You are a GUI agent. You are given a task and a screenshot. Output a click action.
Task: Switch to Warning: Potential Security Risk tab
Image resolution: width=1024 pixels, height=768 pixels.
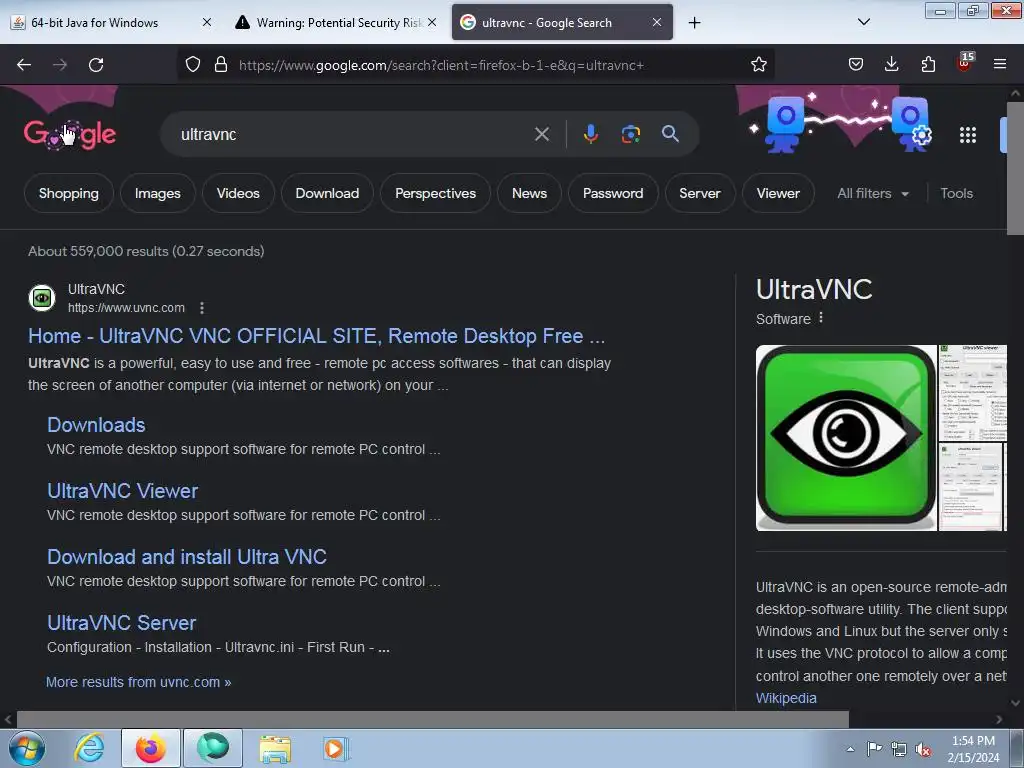coord(339,22)
